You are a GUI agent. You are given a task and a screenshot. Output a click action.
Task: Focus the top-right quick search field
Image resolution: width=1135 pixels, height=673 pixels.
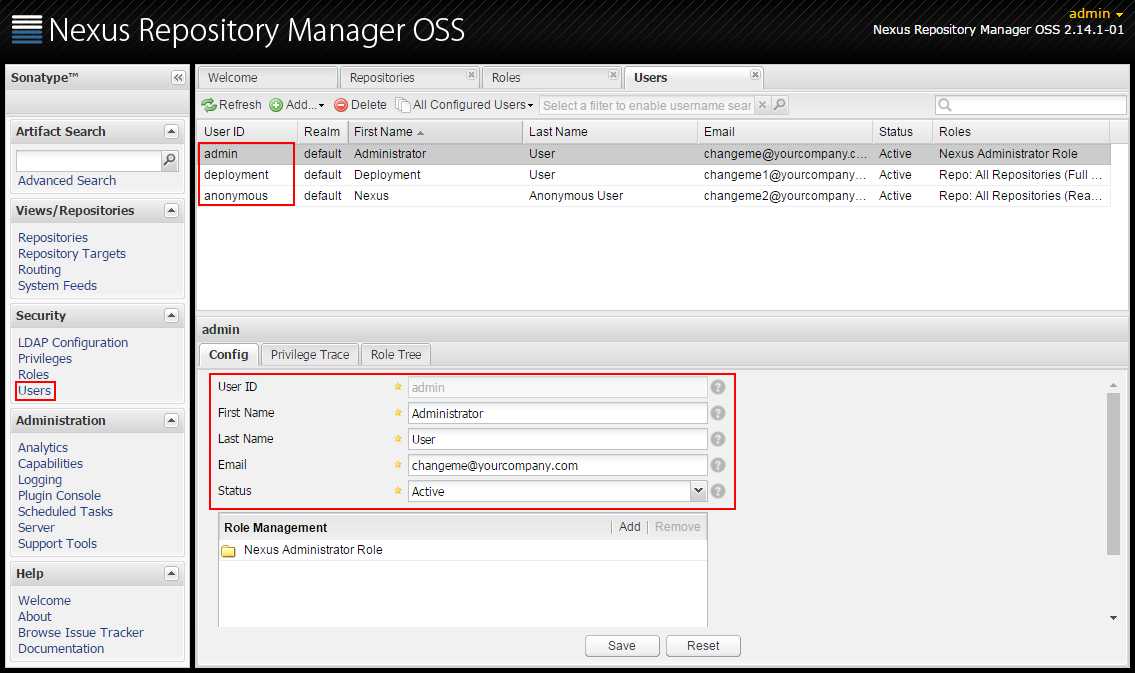(x=1031, y=105)
